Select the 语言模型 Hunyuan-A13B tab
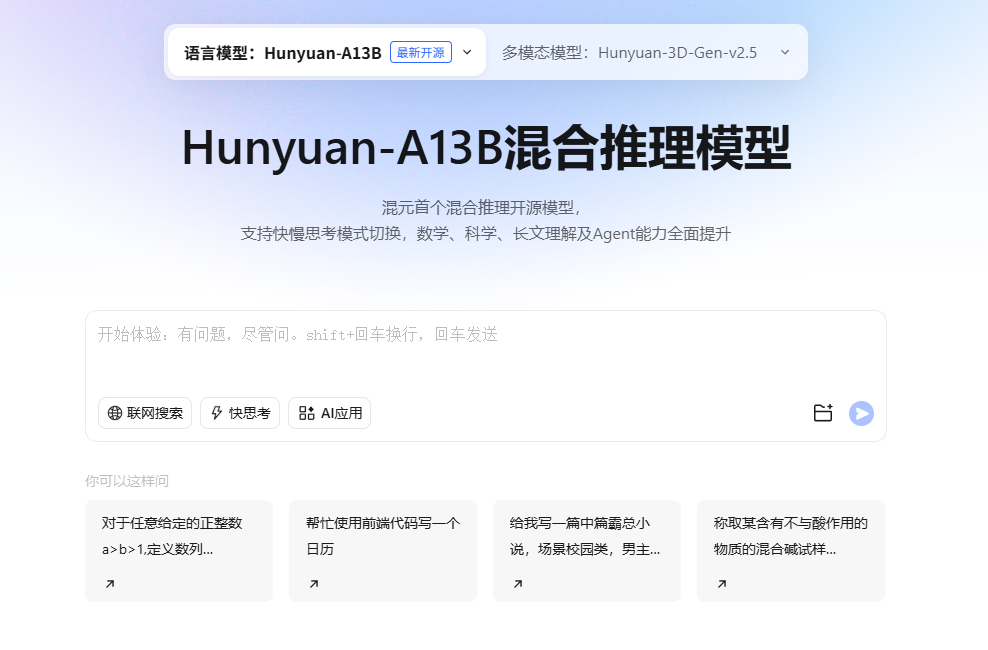 coord(283,52)
